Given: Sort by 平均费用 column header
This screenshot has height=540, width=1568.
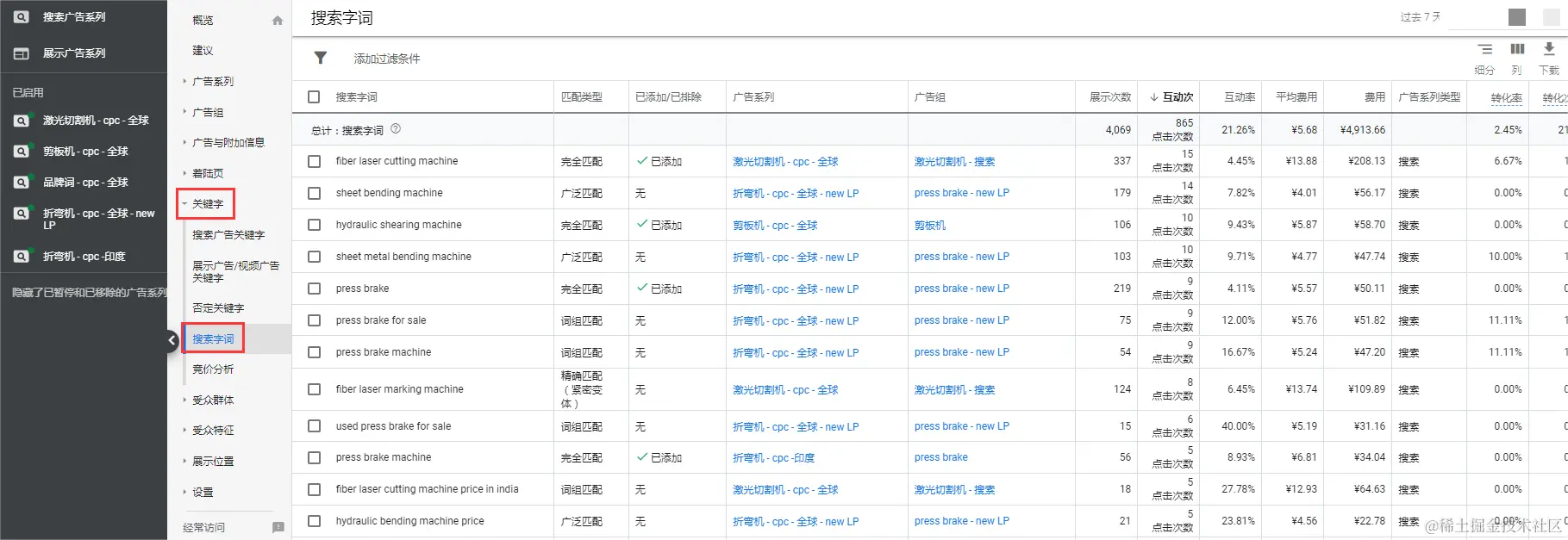Looking at the screenshot, I should tap(1296, 97).
